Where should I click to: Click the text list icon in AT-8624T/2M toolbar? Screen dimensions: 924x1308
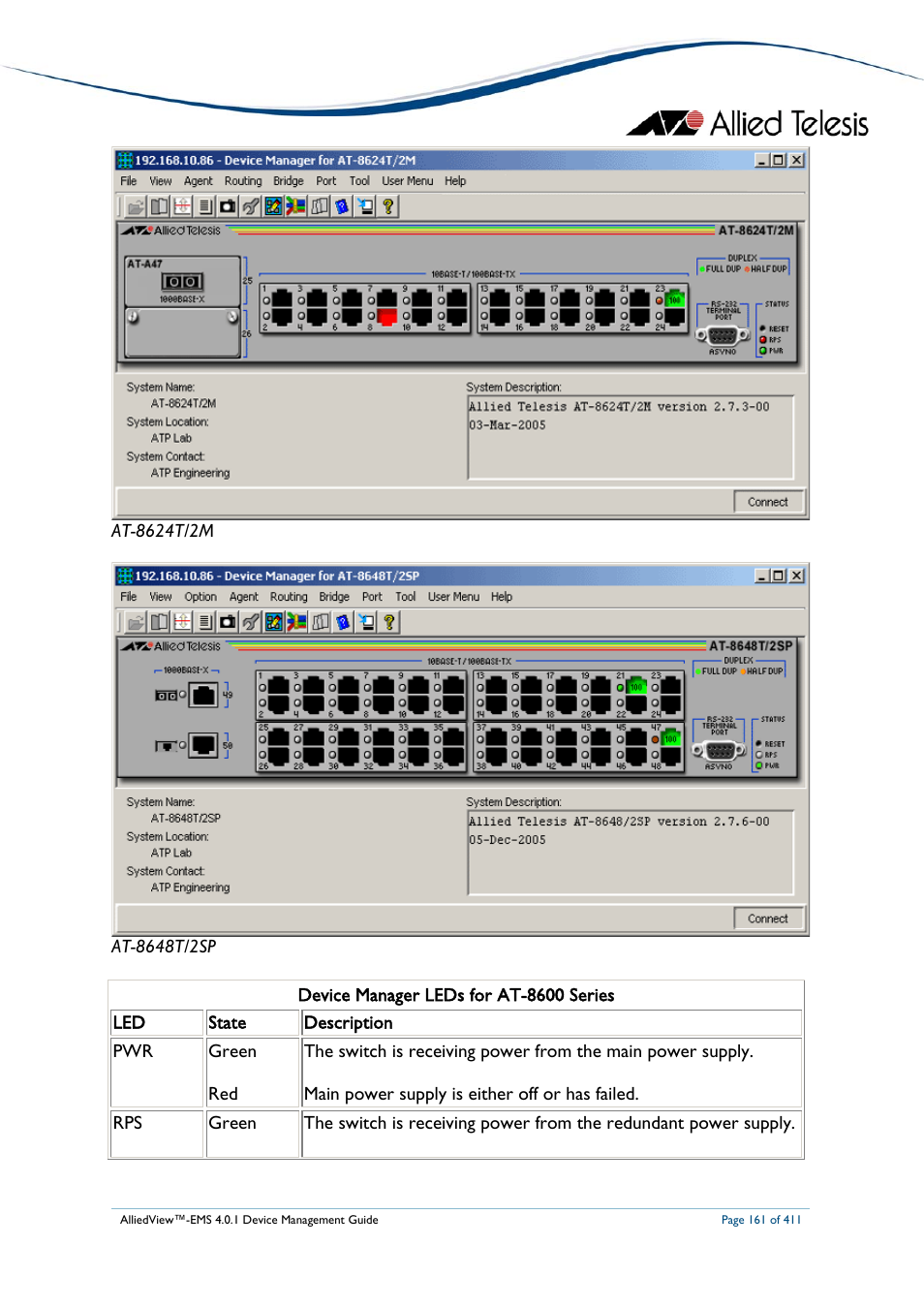[x=205, y=206]
